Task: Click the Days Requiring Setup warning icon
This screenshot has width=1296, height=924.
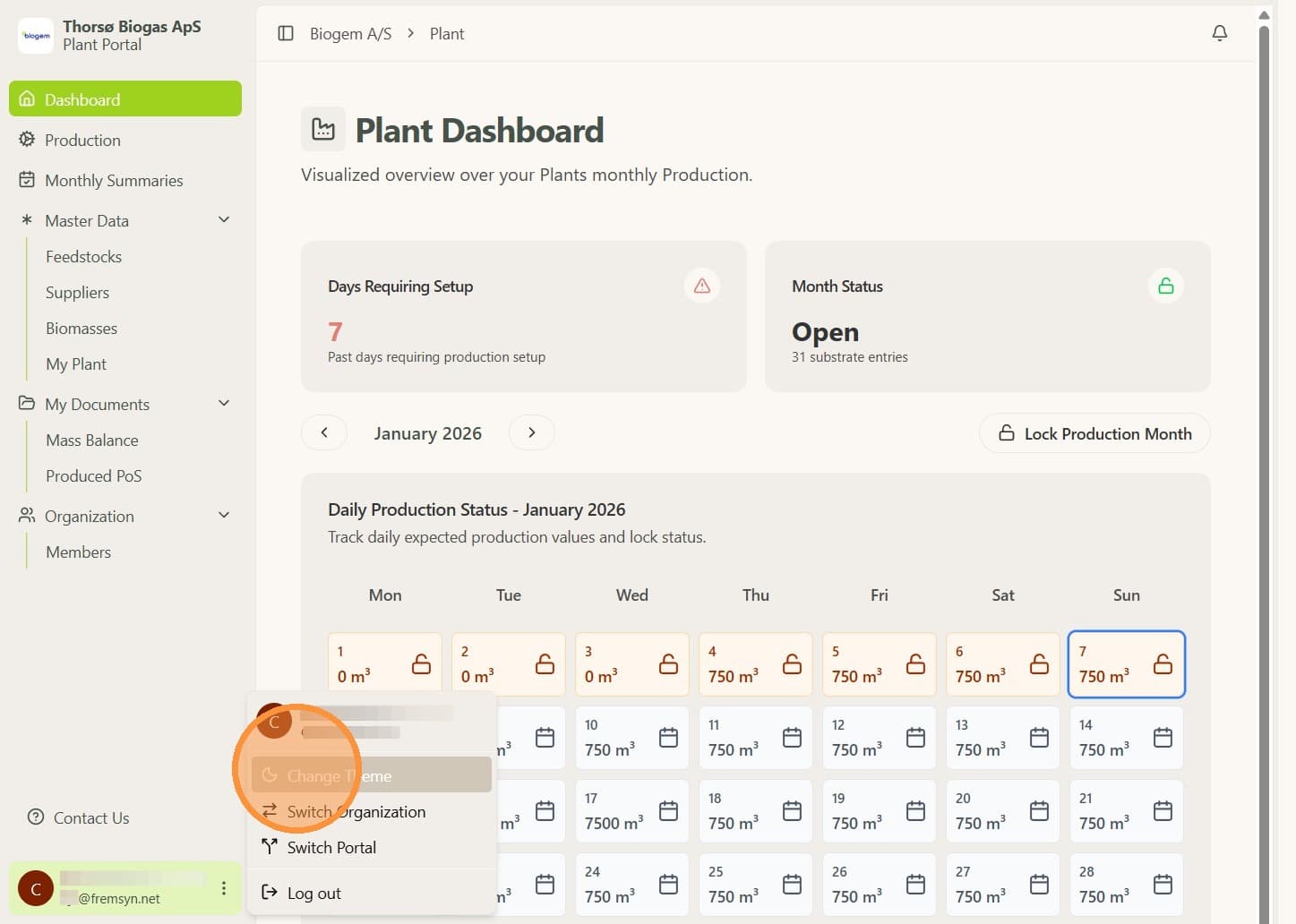Action: pos(702,286)
